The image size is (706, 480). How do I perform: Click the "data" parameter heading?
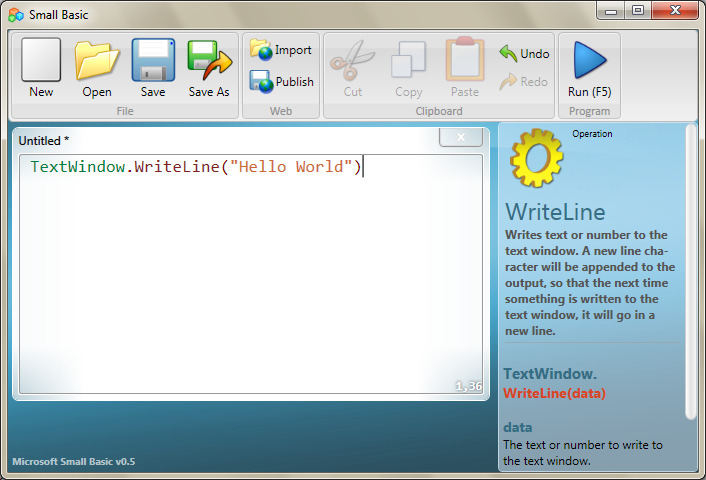(x=518, y=427)
